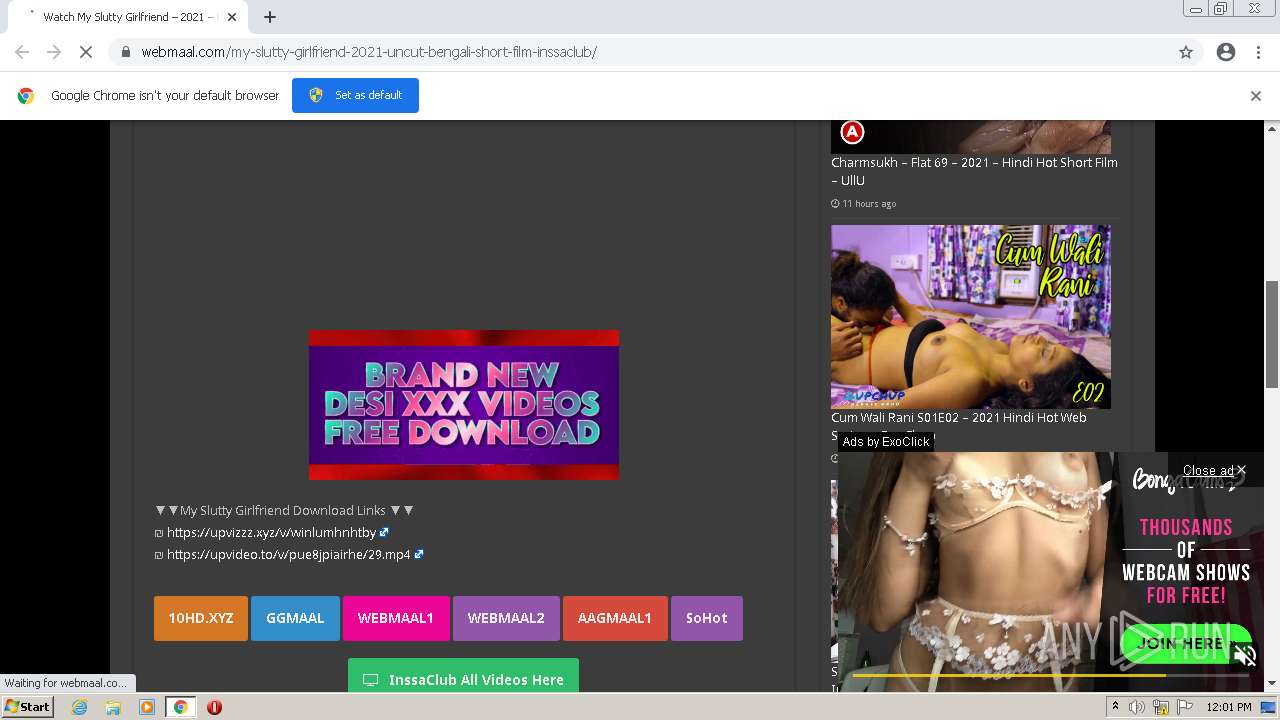This screenshot has height=720, width=1280.
Task: Dismiss the default browser info bar
Action: 1256,96
